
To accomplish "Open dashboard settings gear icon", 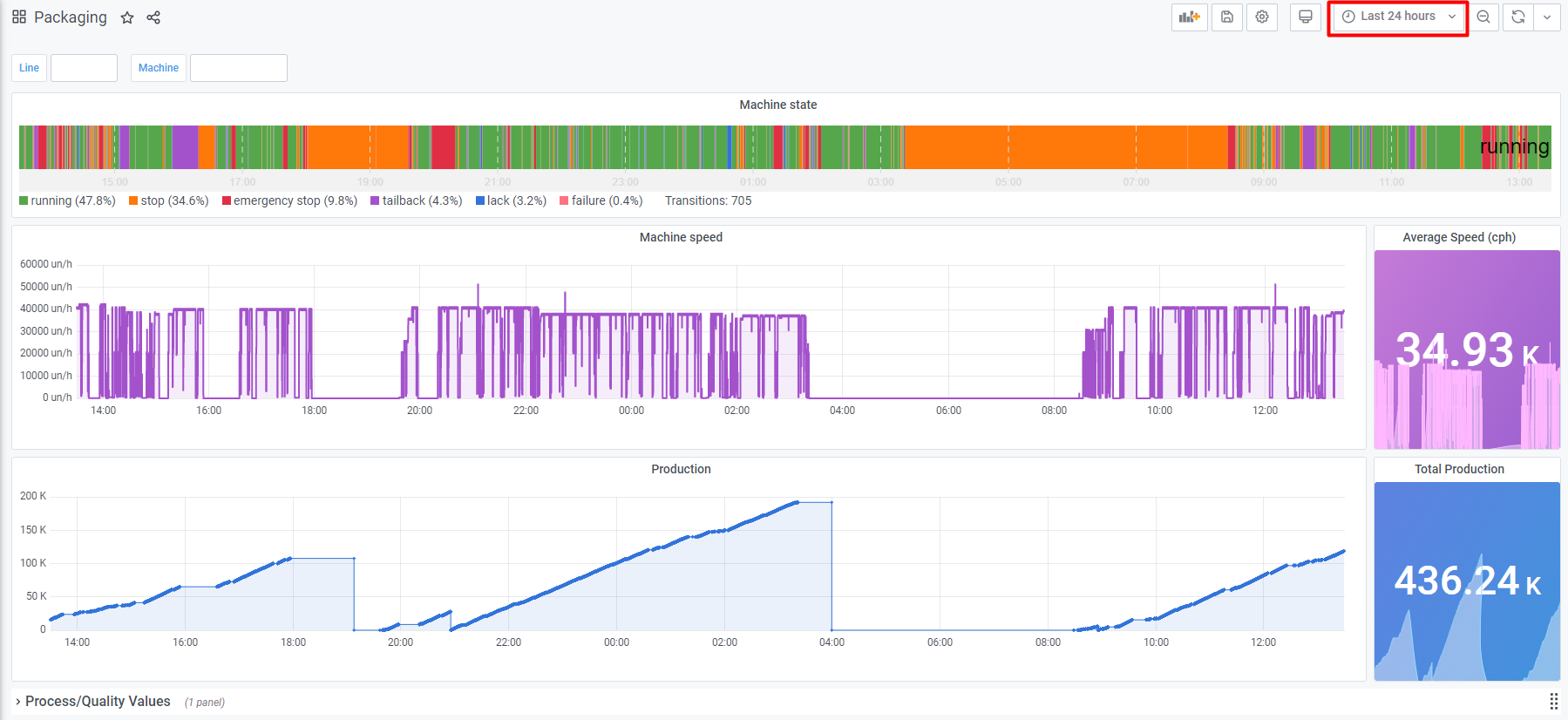I will pos(1261,17).
